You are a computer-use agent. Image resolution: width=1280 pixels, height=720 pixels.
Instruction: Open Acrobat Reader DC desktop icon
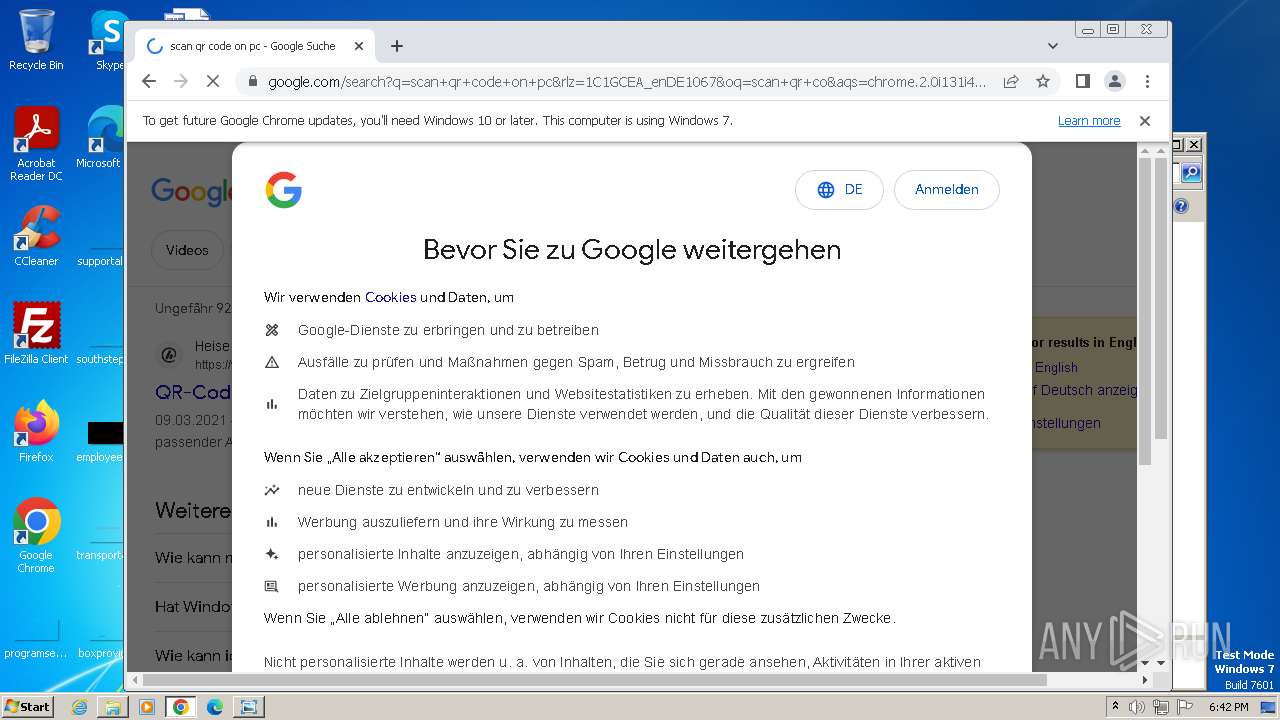pos(36,143)
